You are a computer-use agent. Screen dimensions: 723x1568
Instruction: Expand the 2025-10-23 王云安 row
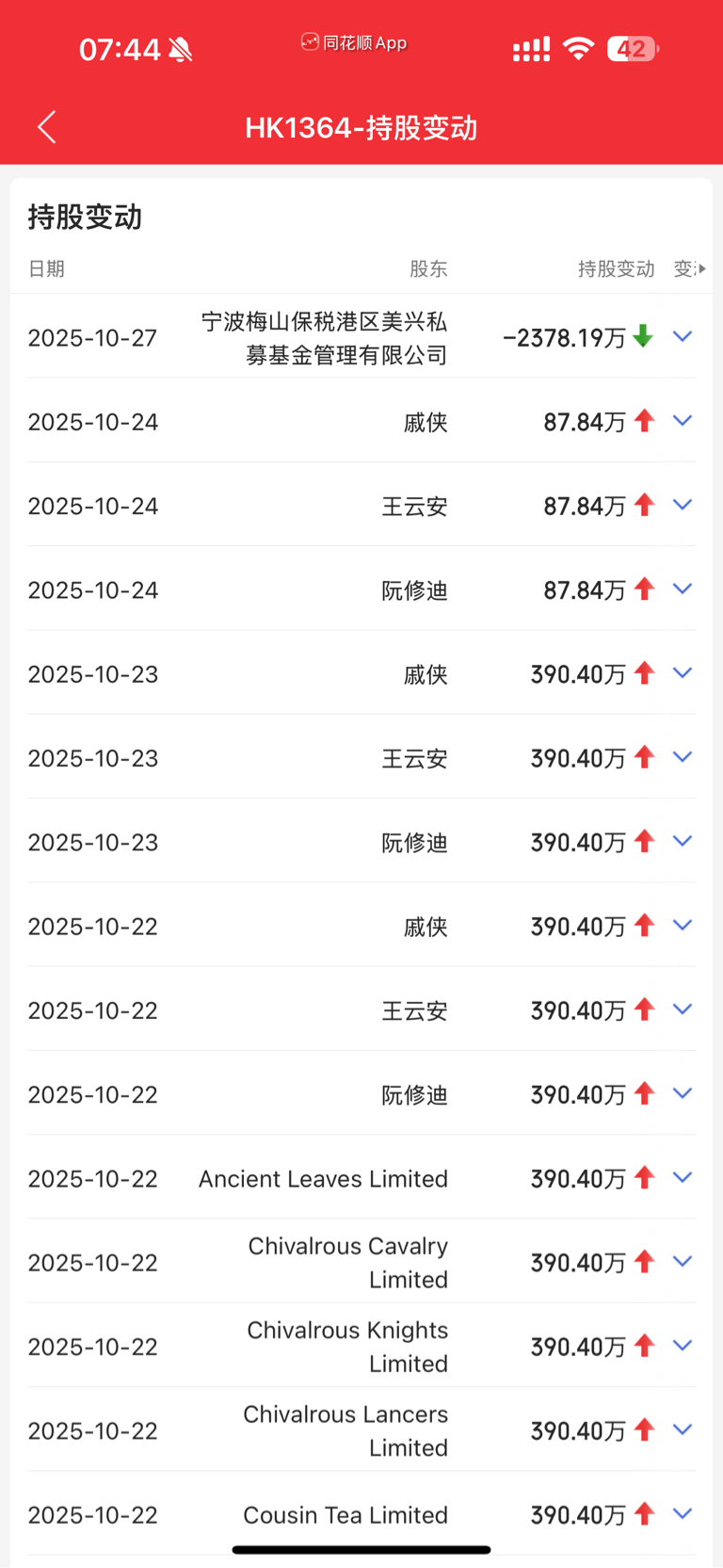(x=683, y=757)
